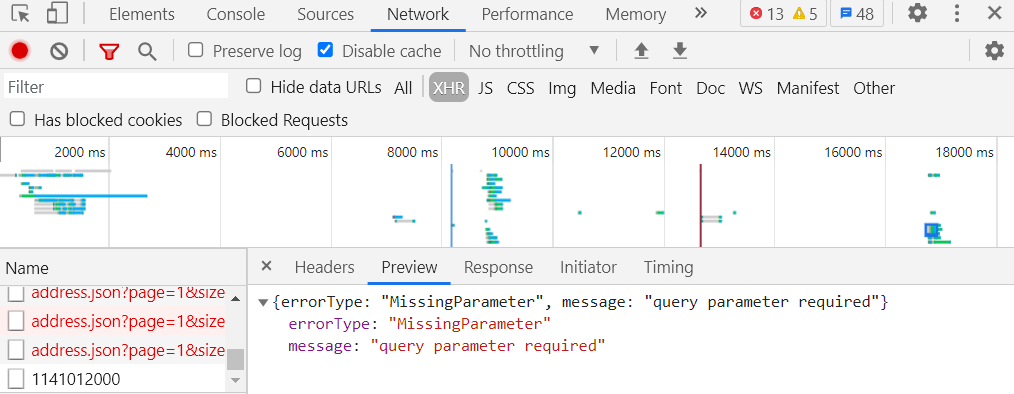Focus the Filter text input
This screenshot has height=394, width=1014.
(116, 87)
